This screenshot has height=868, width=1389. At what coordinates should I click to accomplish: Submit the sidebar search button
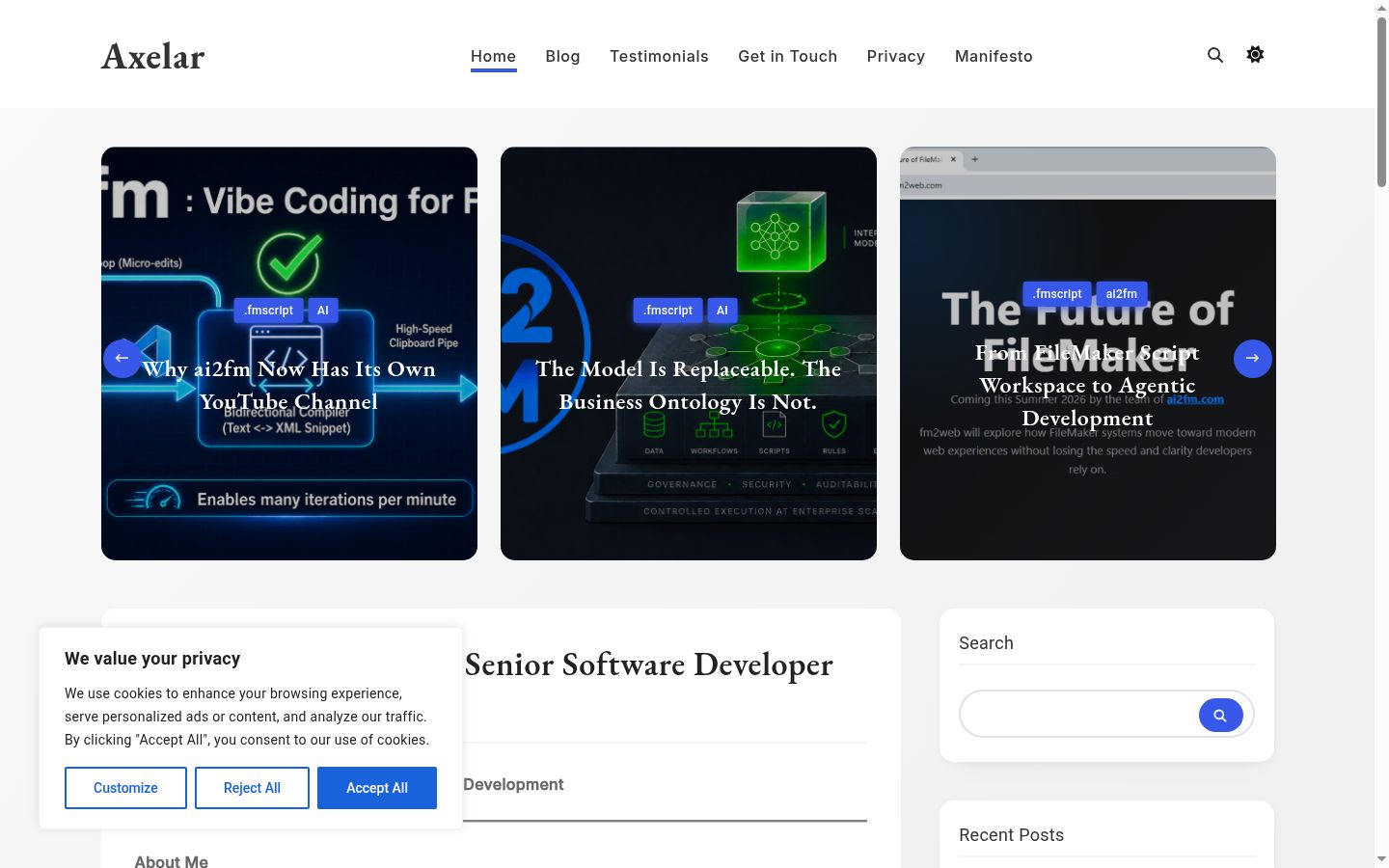[x=1220, y=715]
